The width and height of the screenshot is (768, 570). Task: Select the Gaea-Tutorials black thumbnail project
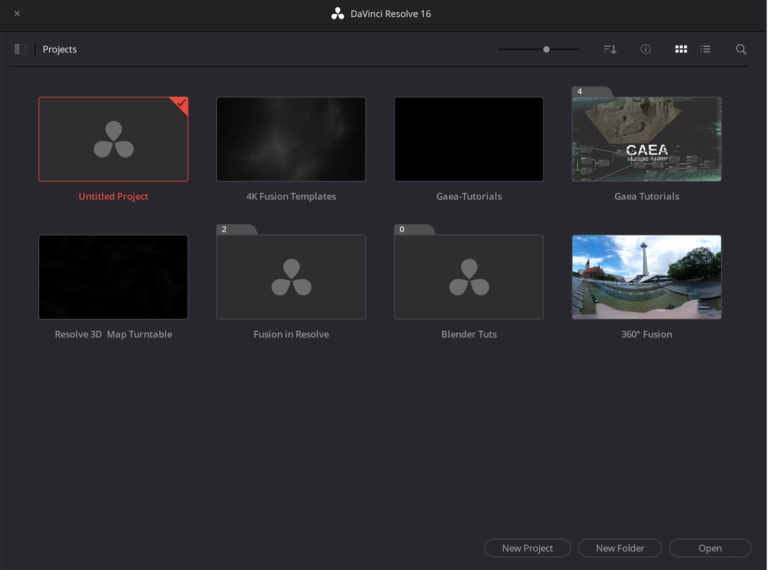(x=469, y=139)
